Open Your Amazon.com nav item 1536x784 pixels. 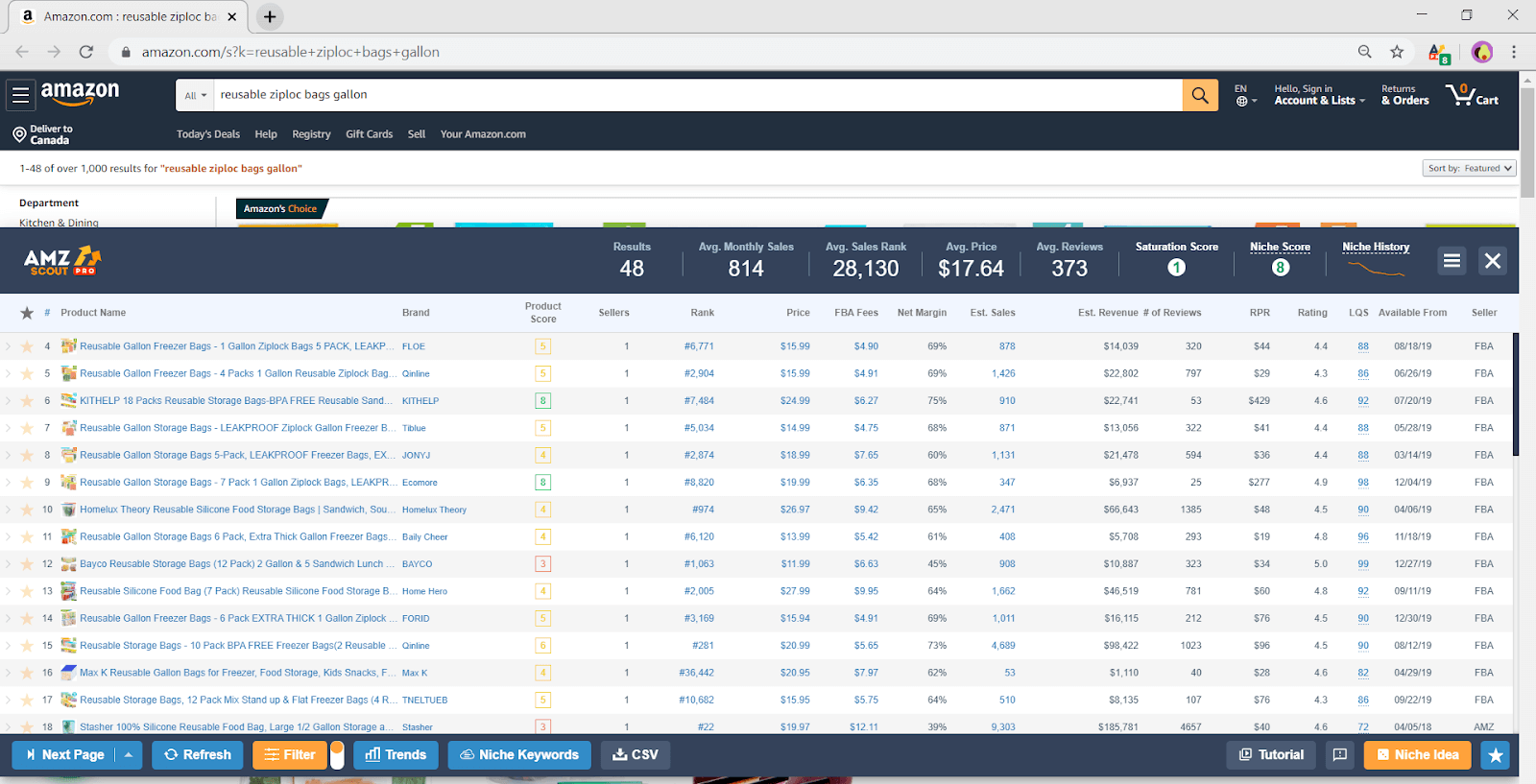point(483,134)
